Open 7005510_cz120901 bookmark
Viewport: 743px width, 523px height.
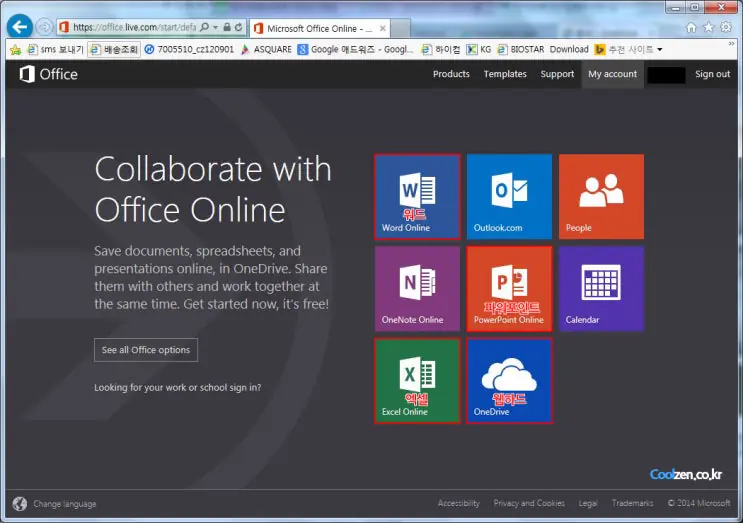coord(189,49)
